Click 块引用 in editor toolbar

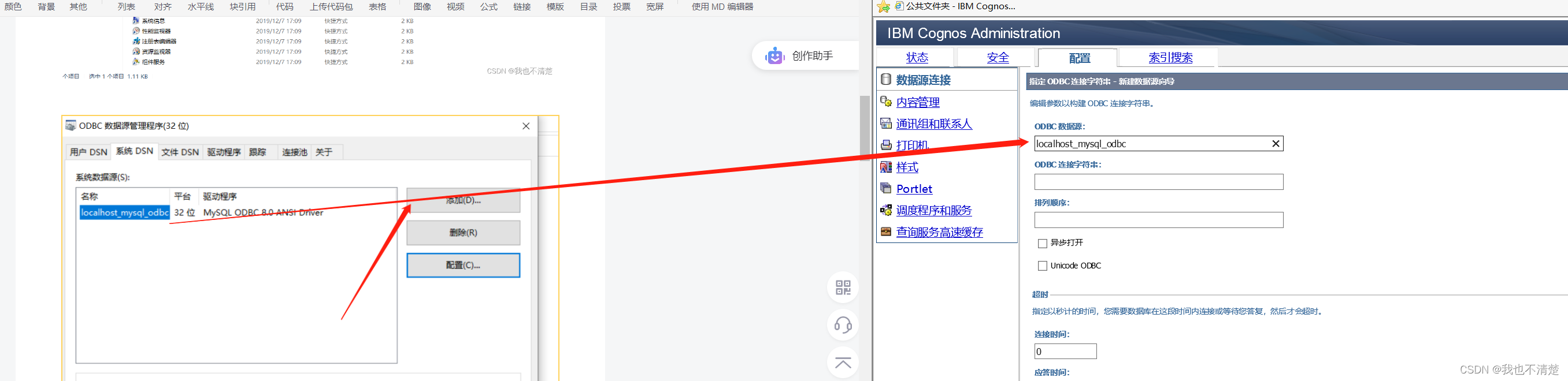pos(242,7)
